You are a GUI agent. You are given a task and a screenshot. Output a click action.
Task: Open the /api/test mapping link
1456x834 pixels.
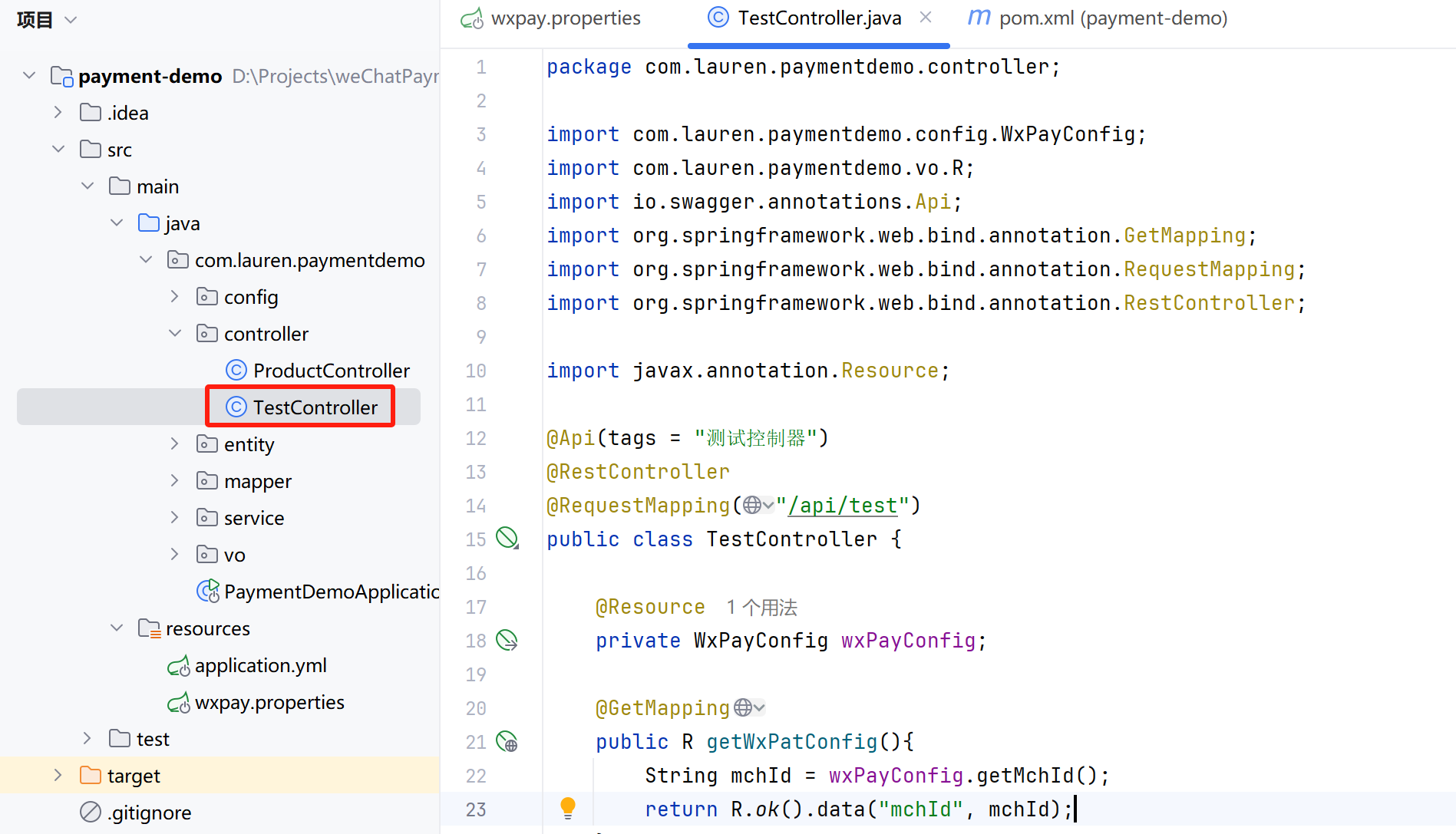(844, 505)
